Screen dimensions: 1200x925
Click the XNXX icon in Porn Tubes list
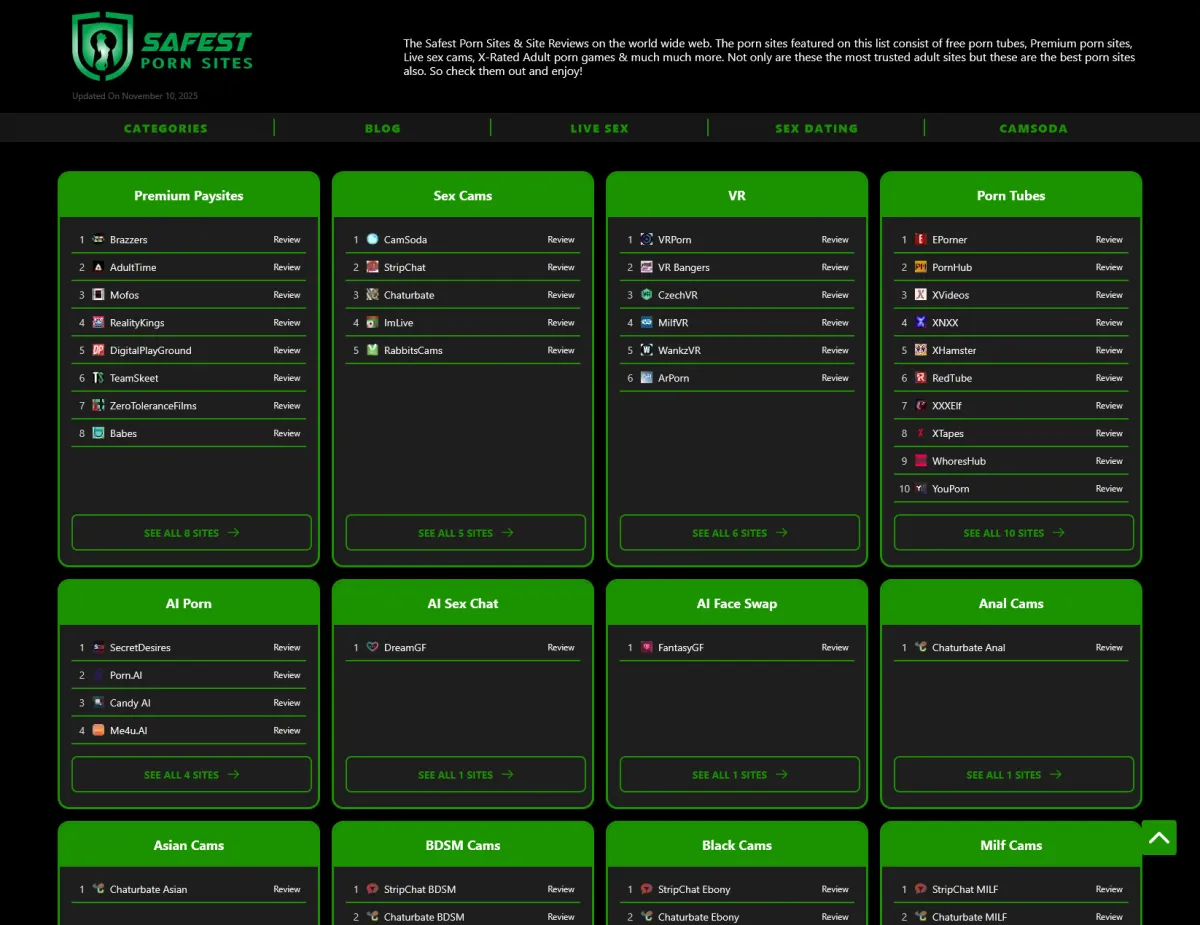pos(920,323)
